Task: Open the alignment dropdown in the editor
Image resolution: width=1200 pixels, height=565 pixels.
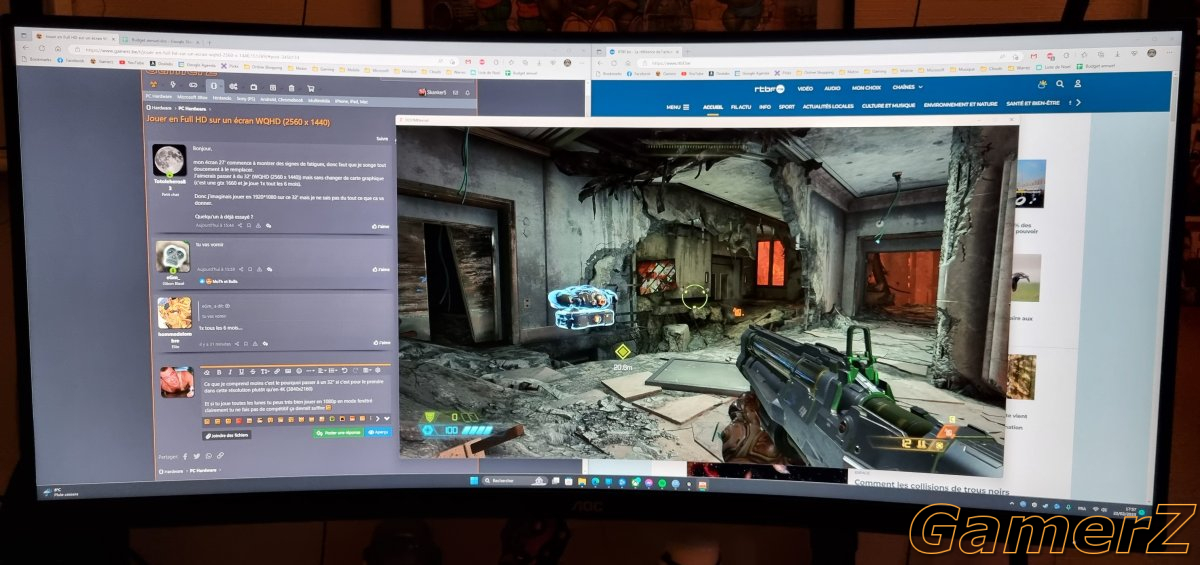Action: (323, 370)
